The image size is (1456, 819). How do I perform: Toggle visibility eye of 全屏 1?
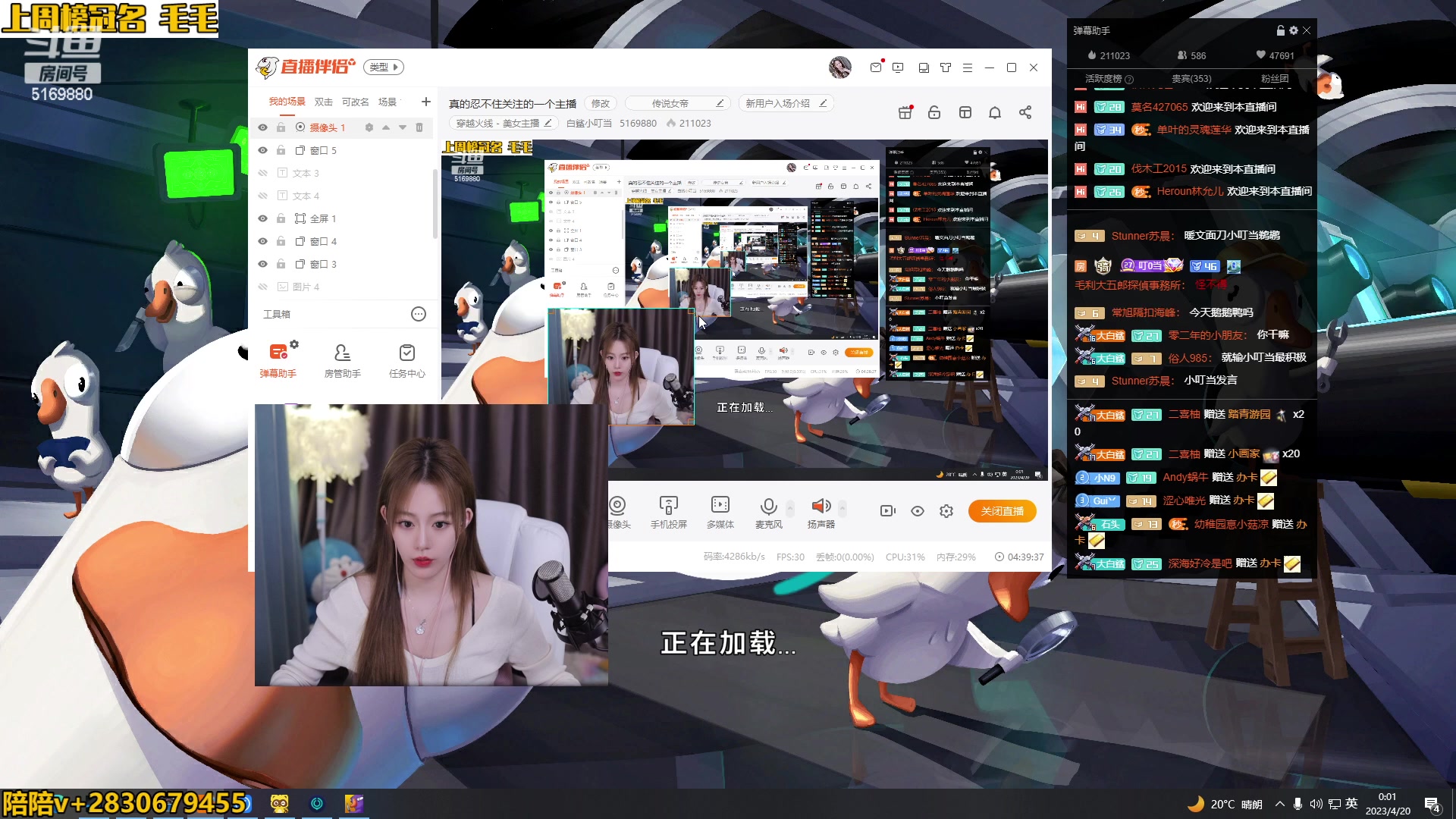coord(262,218)
